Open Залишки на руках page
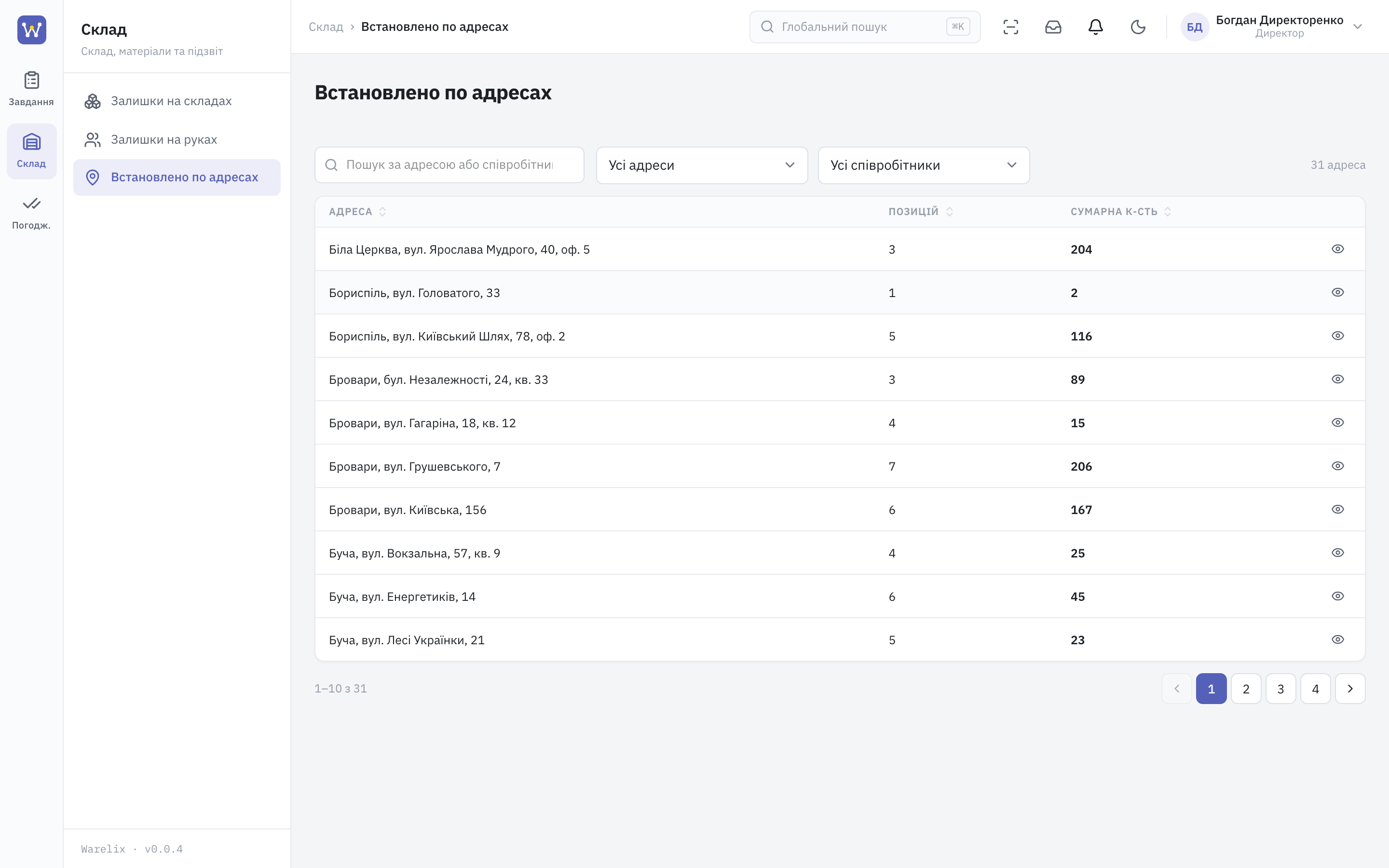This screenshot has width=1389, height=868. coord(177,139)
